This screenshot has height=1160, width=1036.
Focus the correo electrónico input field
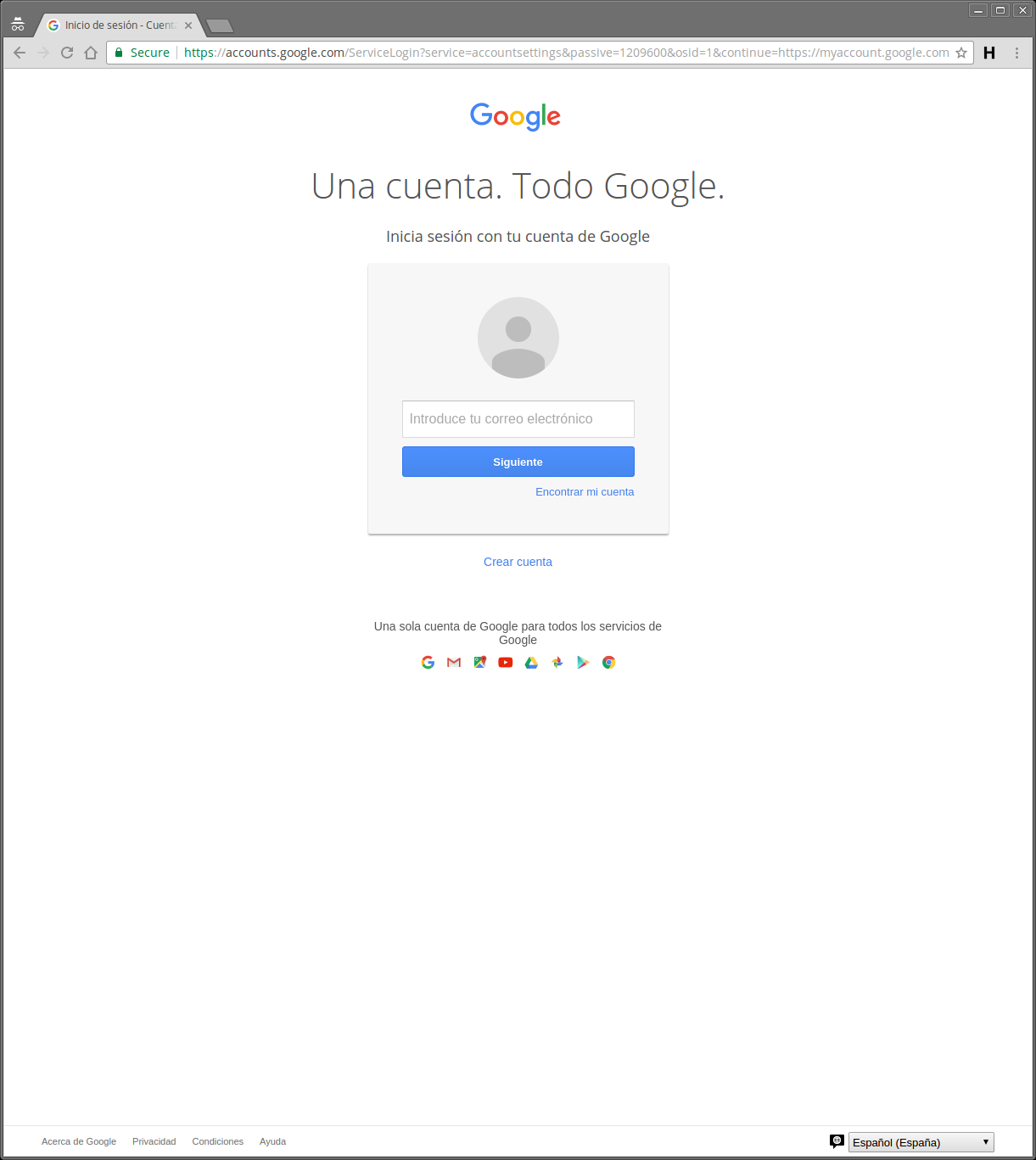(518, 419)
